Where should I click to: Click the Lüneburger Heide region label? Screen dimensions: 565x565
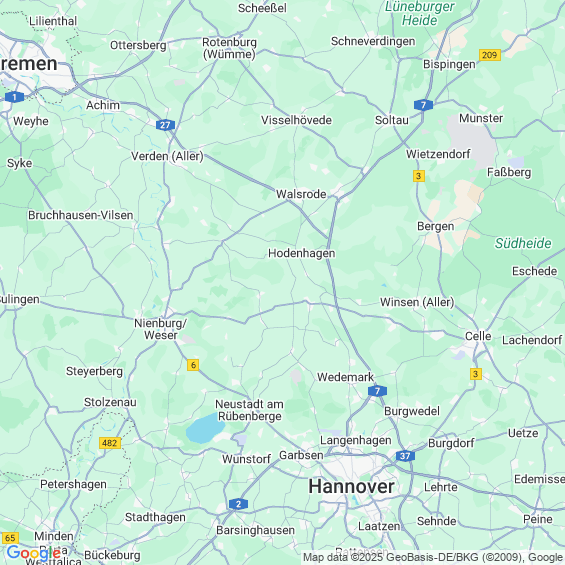pyautogui.click(x=420, y=13)
